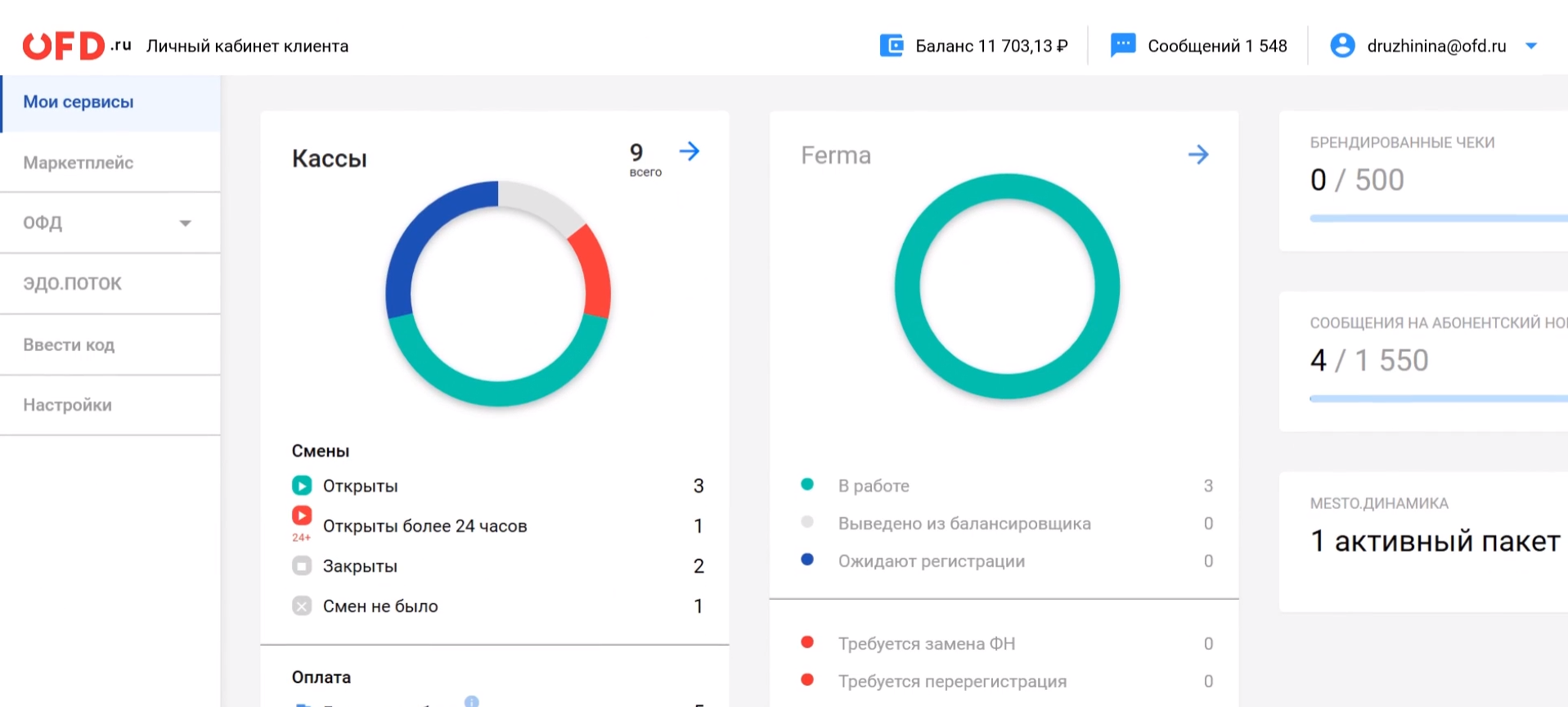Click the teal В работе dot
Screen dimensions: 1568x707
tap(807, 484)
